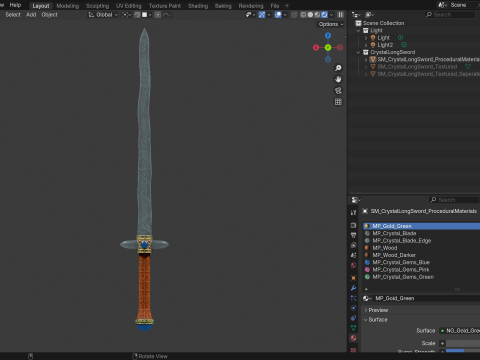Click the pan view hand icon

[338, 79]
